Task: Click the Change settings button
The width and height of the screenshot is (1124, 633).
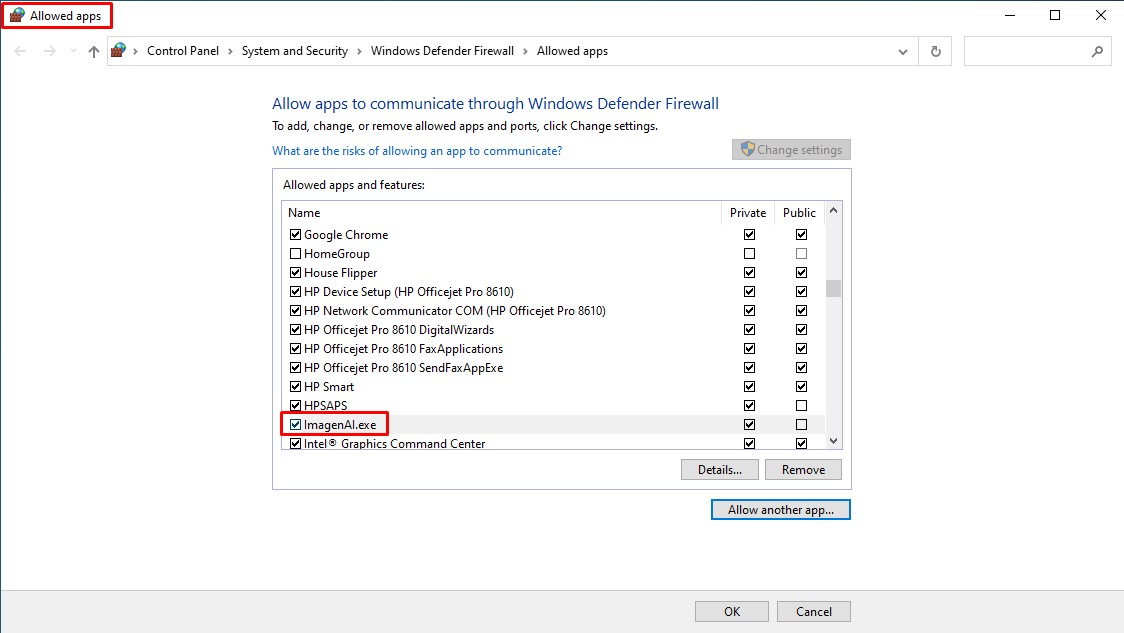Action: click(x=791, y=149)
